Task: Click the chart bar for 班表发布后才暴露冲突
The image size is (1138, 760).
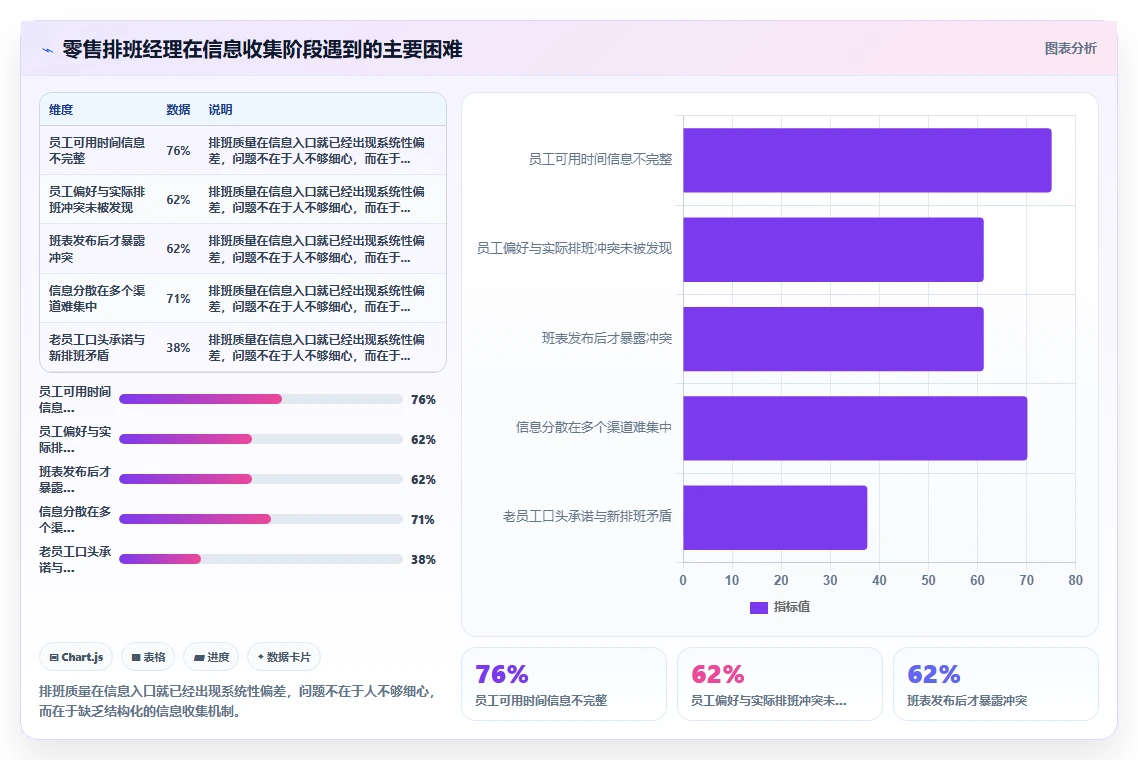Action: tap(833, 339)
